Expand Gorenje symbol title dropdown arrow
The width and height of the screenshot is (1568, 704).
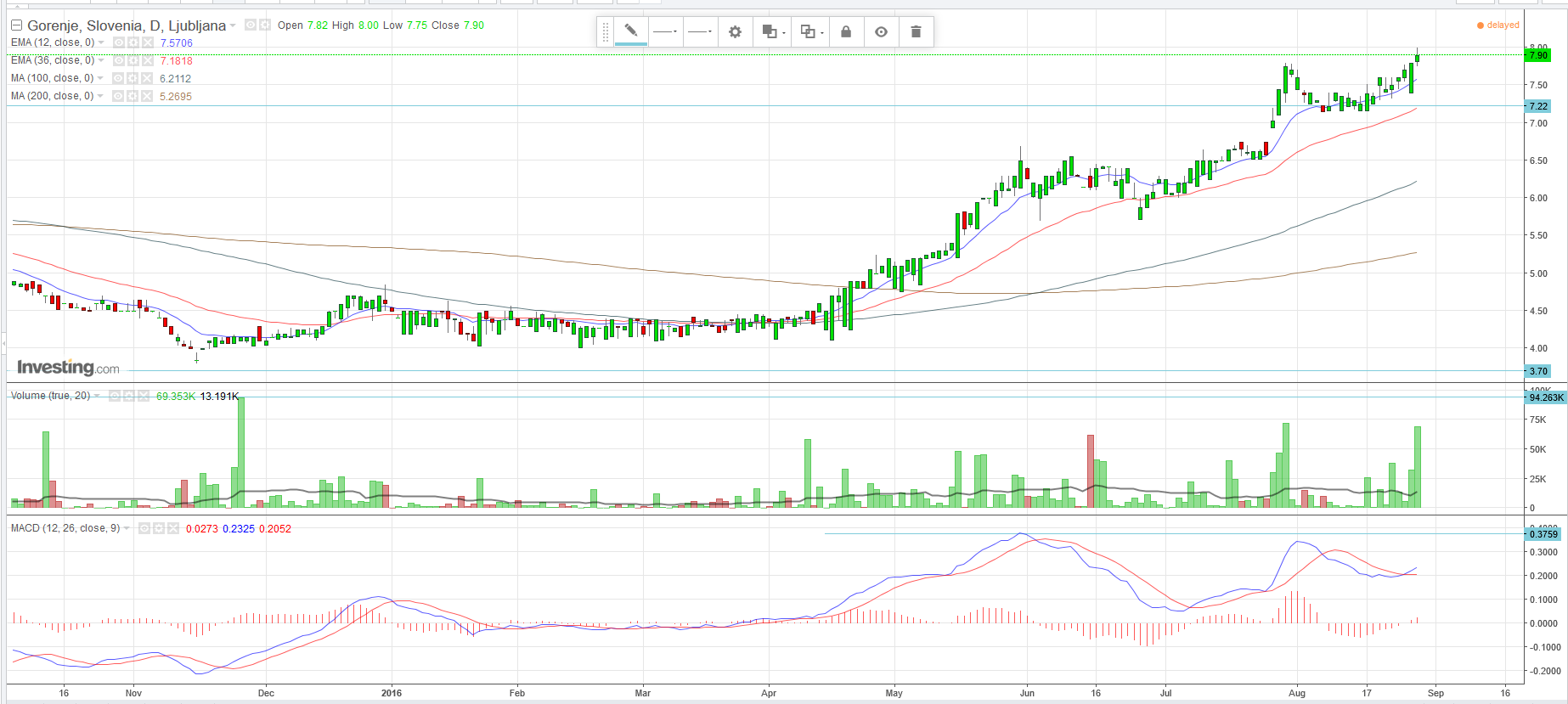233,25
